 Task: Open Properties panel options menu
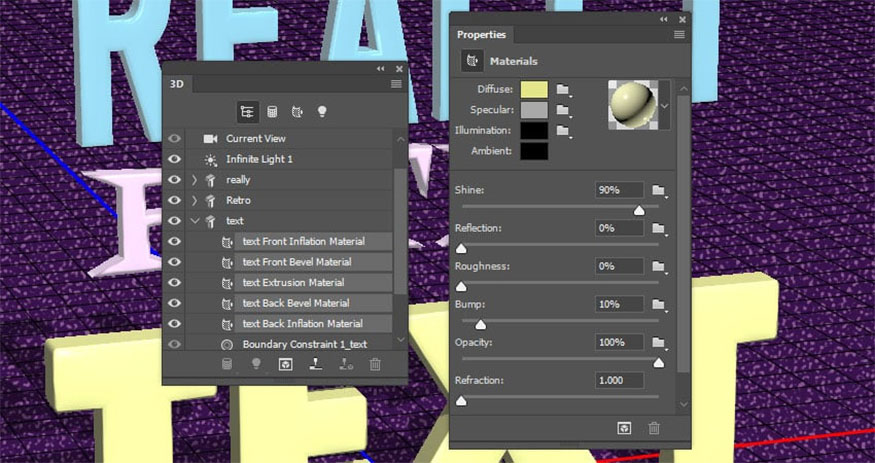pyautogui.click(x=679, y=35)
